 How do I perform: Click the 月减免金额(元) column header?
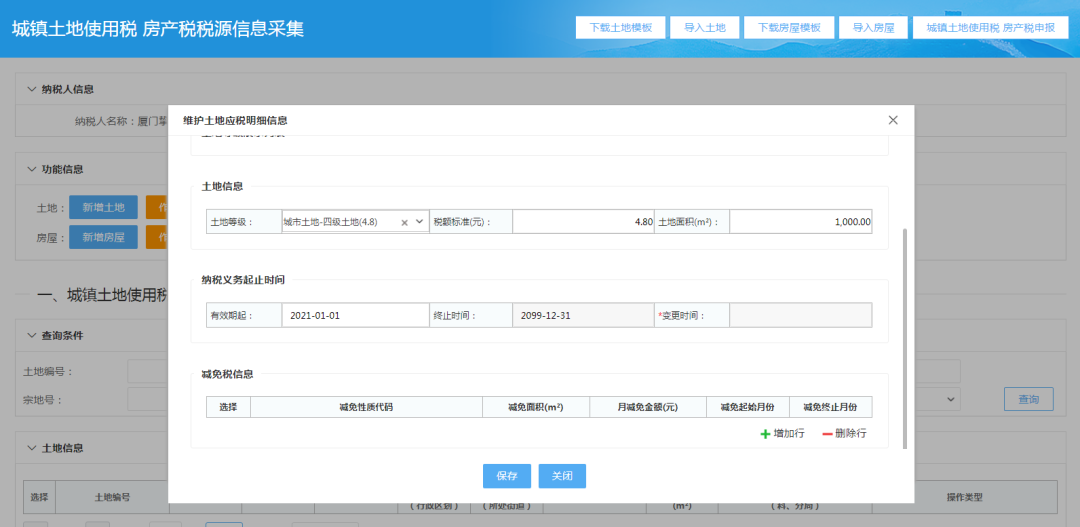point(648,407)
